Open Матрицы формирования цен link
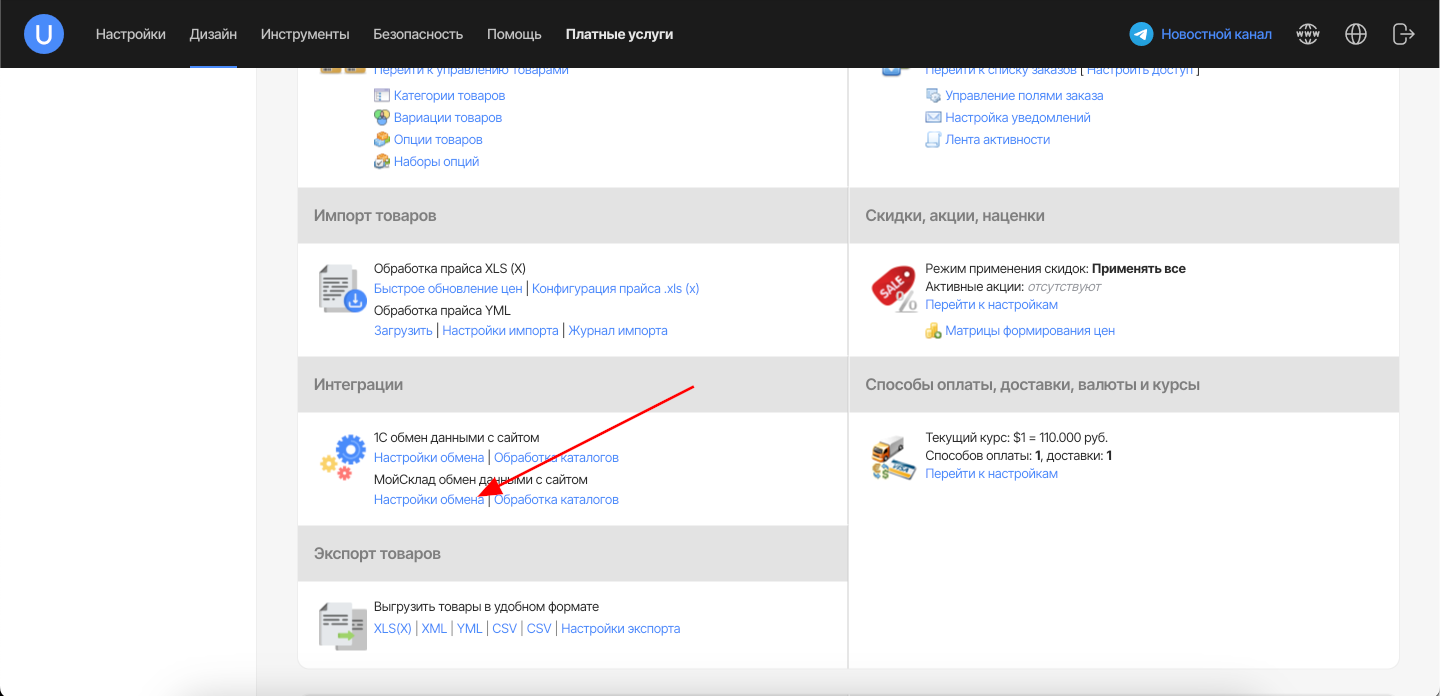1440x696 pixels. tap(1029, 331)
